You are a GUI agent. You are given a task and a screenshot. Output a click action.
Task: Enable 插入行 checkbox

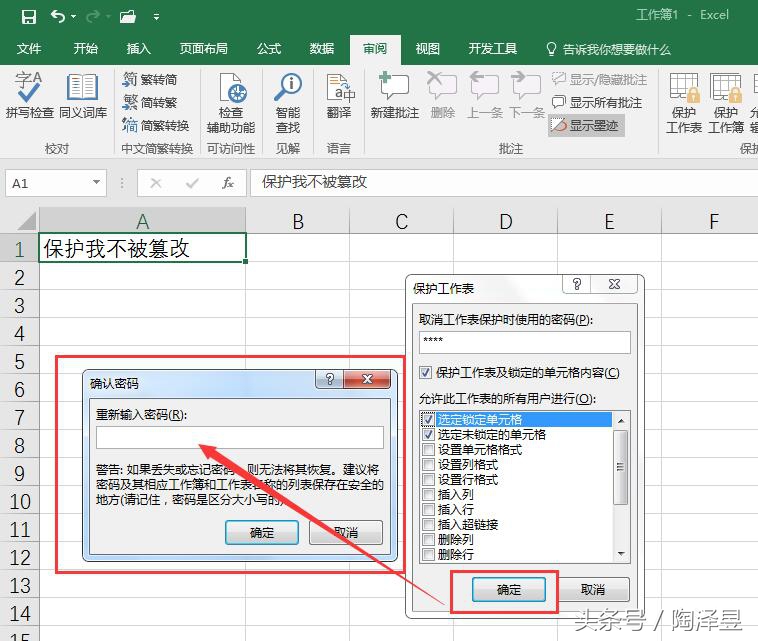[428, 509]
